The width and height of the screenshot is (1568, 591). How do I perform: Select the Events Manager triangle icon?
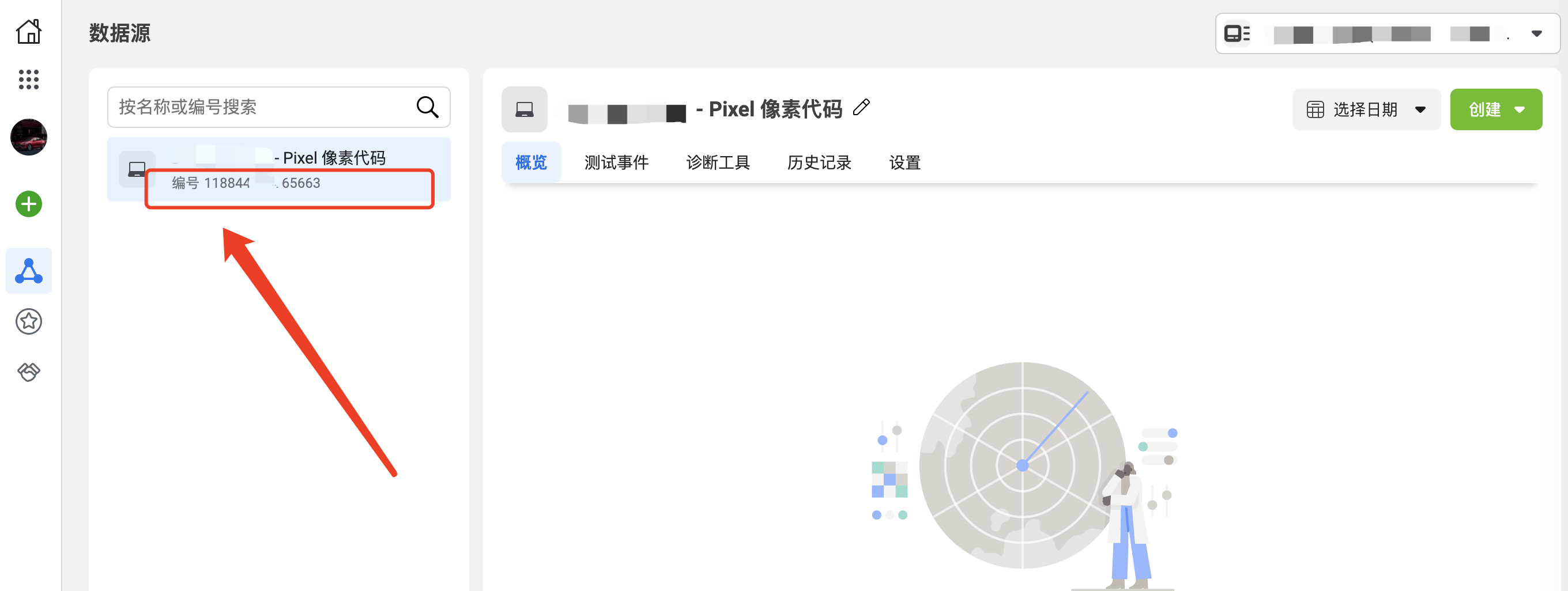click(x=29, y=271)
